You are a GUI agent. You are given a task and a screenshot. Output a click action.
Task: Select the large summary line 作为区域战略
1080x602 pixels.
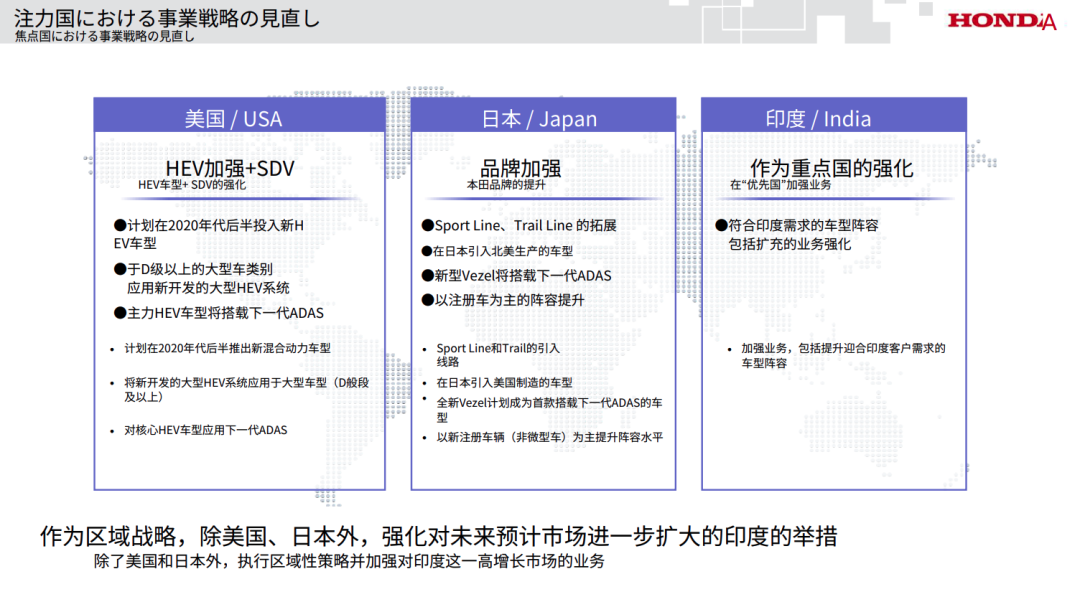[x=438, y=536]
